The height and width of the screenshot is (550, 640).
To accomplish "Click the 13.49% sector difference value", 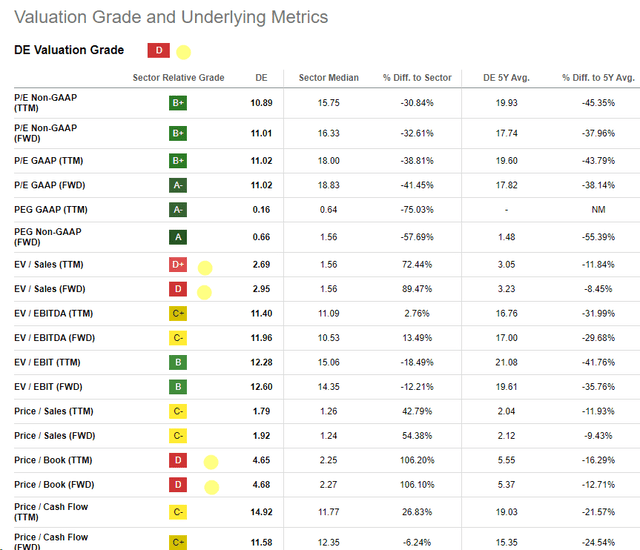I will pyautogui.click(x=417, y=338).
